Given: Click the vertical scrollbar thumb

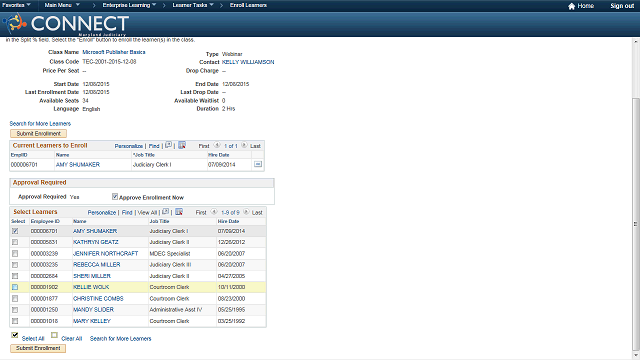Looking at the screenshot, I should click(x=636, y=224).
